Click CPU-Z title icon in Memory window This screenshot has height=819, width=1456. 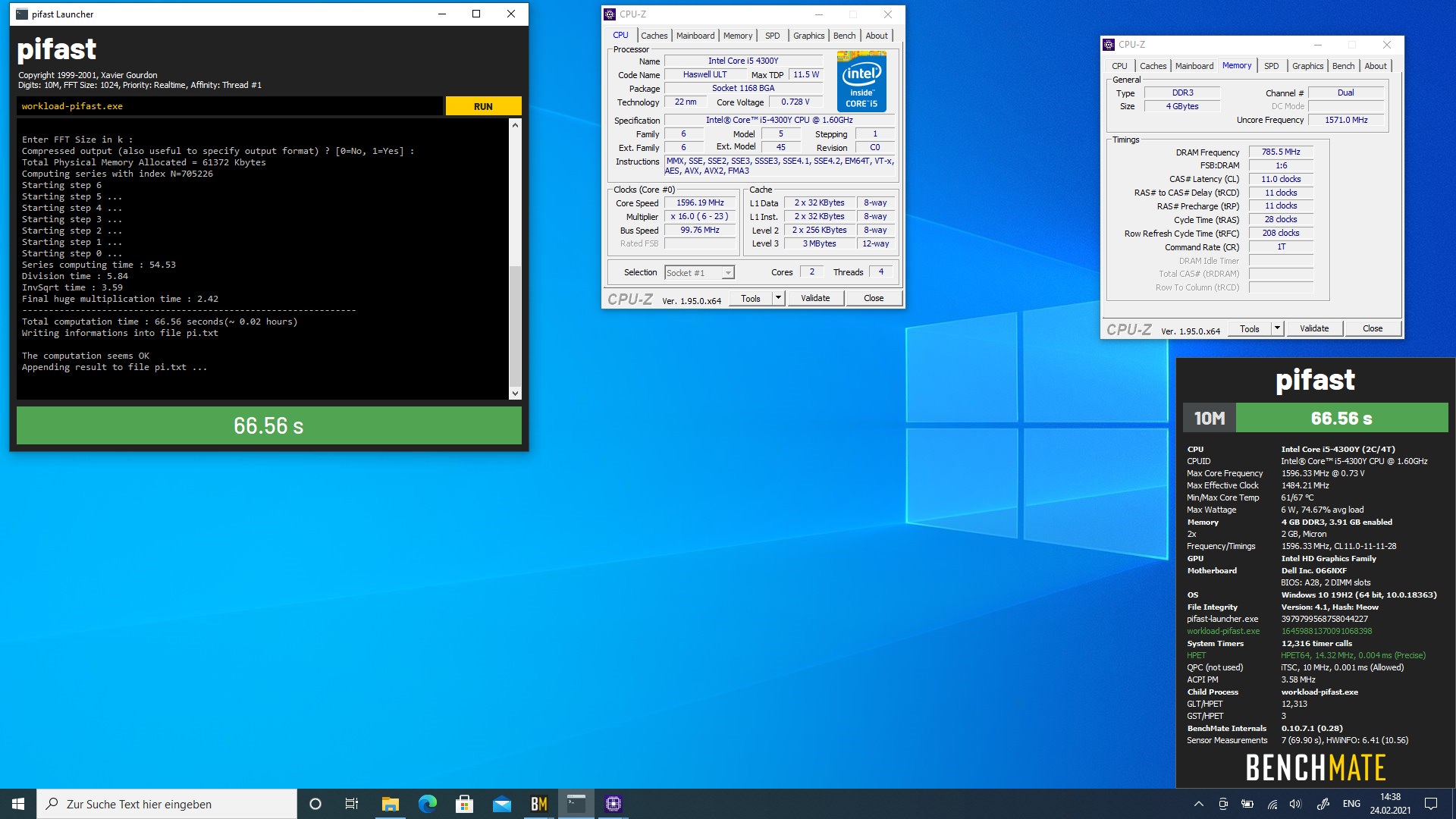click(1109, 44)
